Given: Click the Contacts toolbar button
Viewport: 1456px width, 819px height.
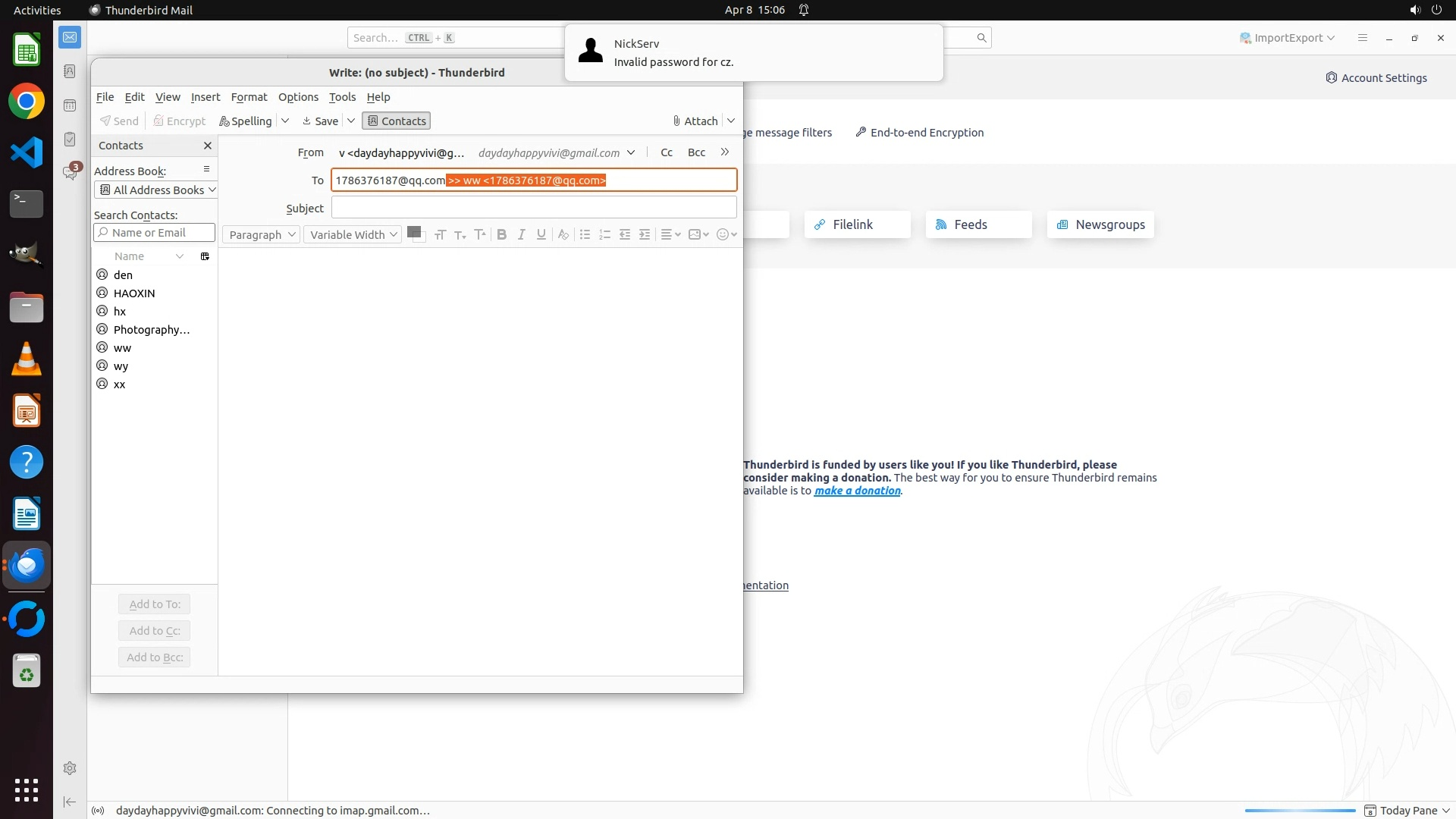Looking at the screenshot, I should 396,121.
